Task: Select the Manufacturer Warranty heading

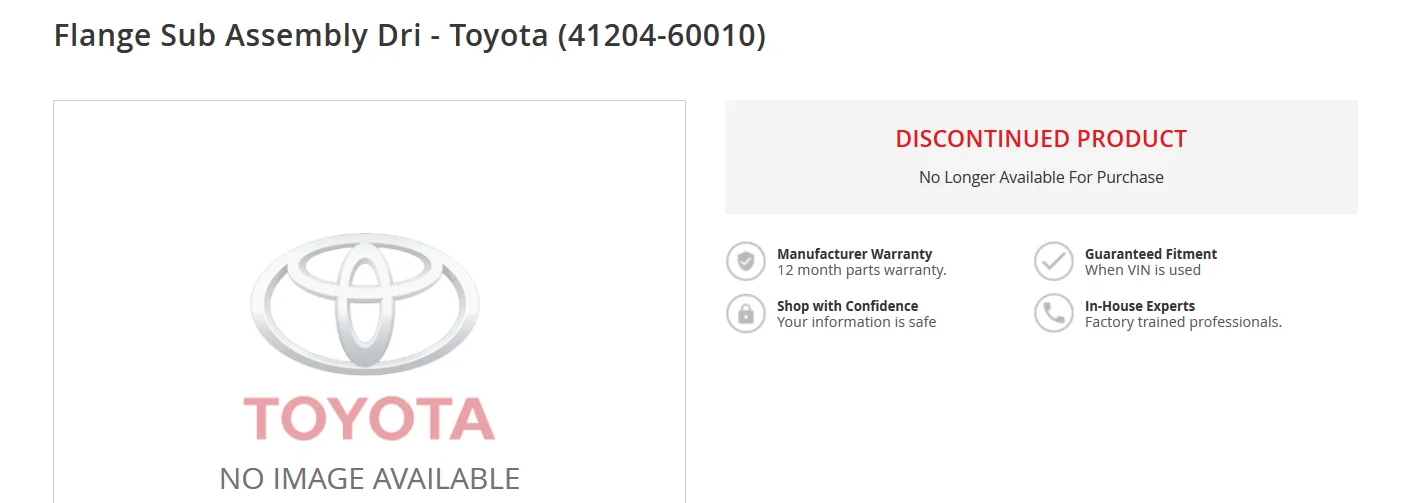Action: pos(854,254)
